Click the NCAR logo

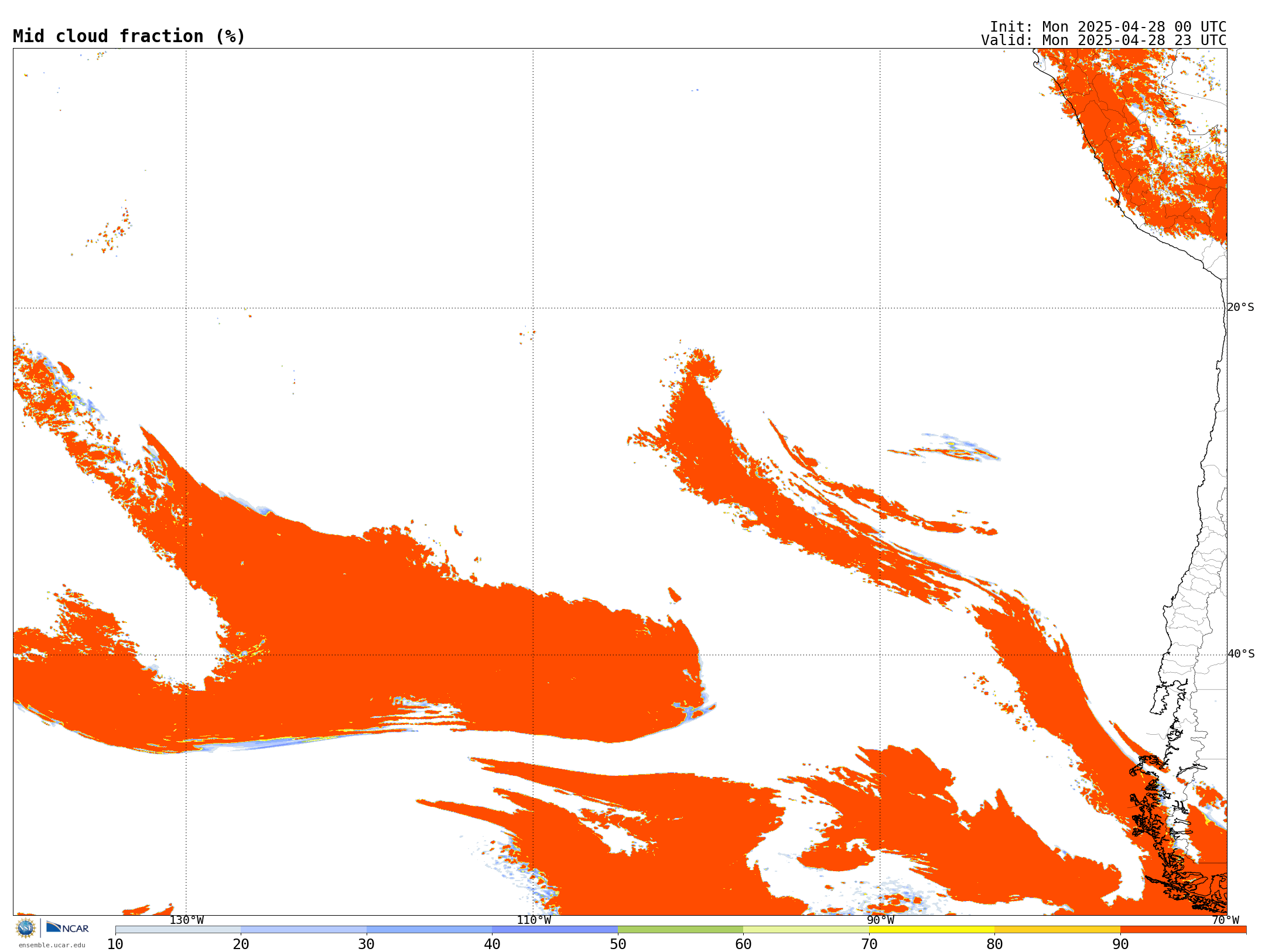(x=67, y=927)
